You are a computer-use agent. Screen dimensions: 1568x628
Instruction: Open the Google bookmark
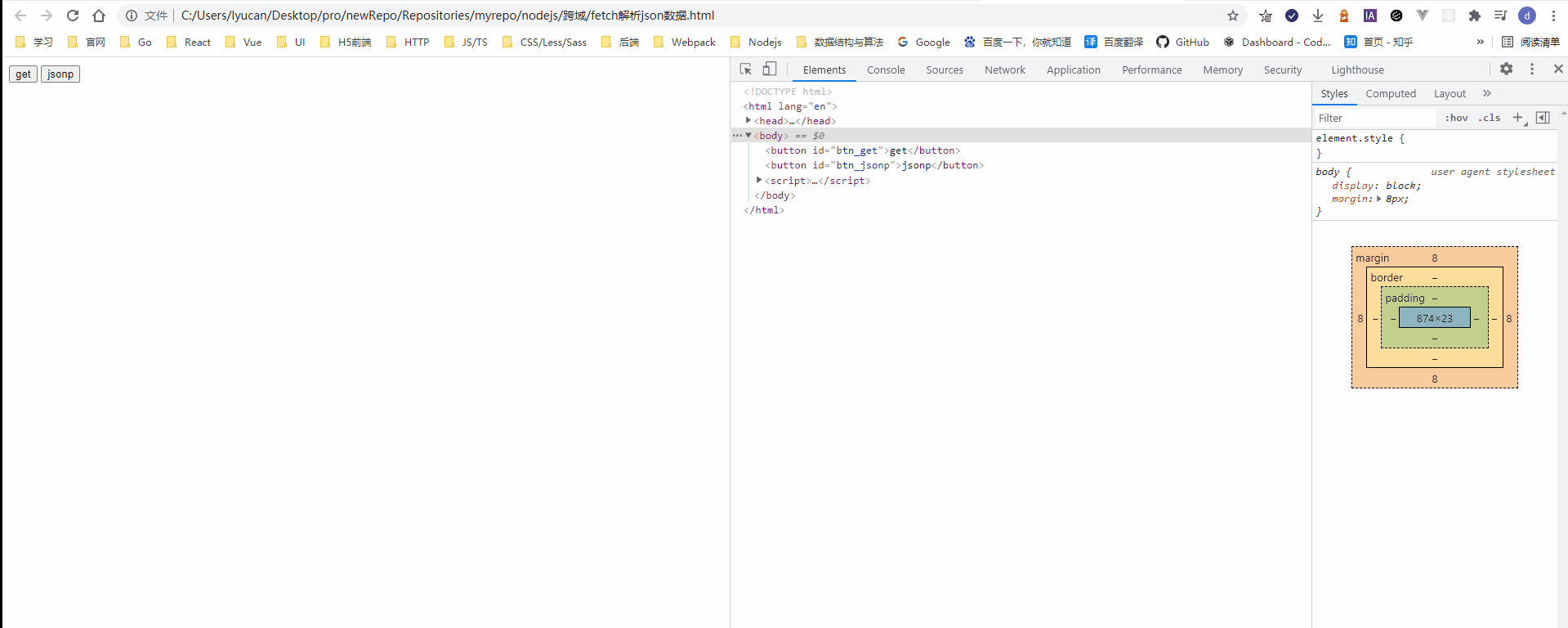pyautogui.click(x=923, y=42)
